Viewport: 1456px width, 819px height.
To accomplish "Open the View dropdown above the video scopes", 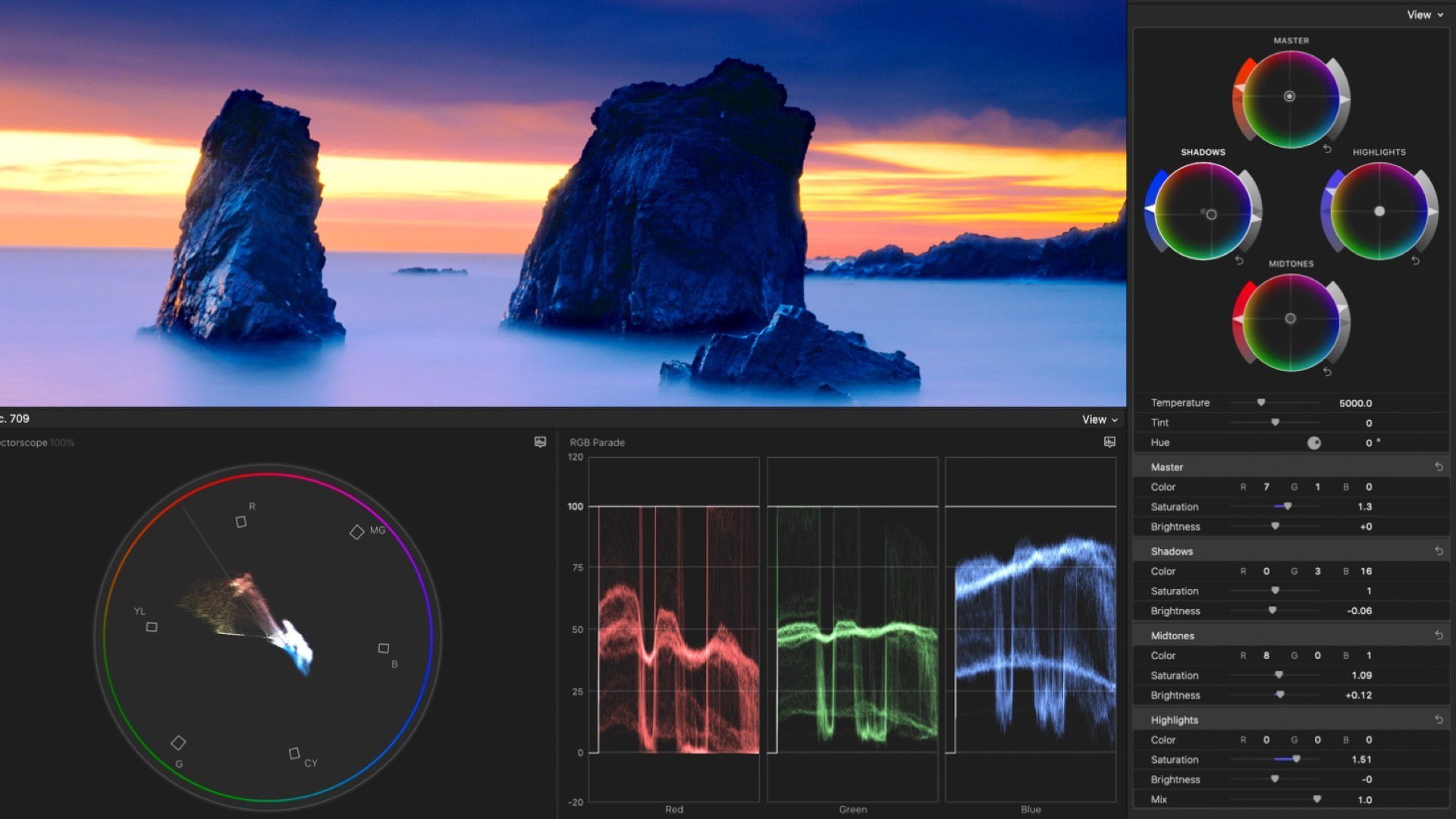I will click(1100, 419).
